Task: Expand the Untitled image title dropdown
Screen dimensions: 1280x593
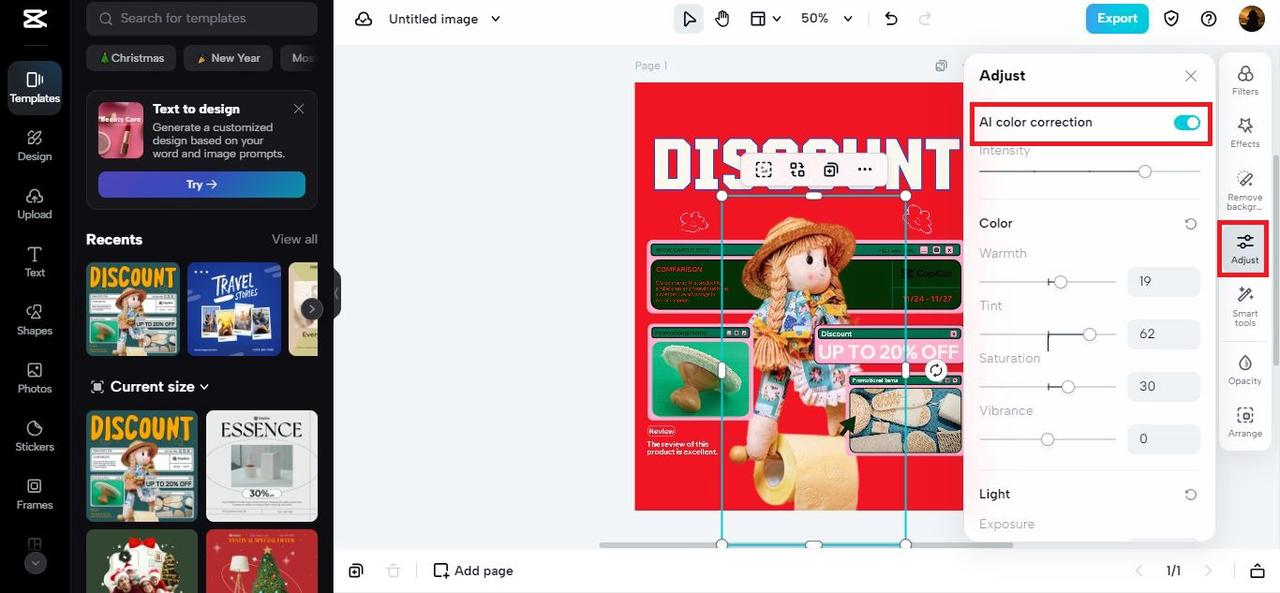Action: click(x=496, y=19)
